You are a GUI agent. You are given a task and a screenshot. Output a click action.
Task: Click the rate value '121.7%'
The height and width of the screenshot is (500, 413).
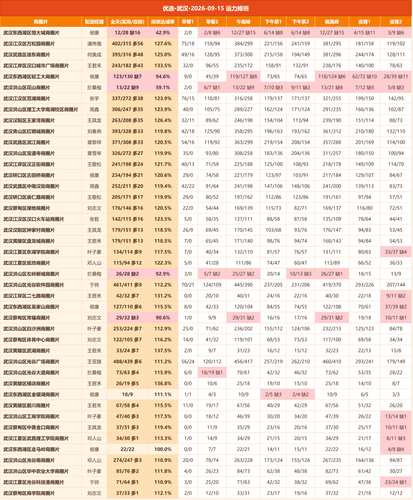[x=163, y=164]
